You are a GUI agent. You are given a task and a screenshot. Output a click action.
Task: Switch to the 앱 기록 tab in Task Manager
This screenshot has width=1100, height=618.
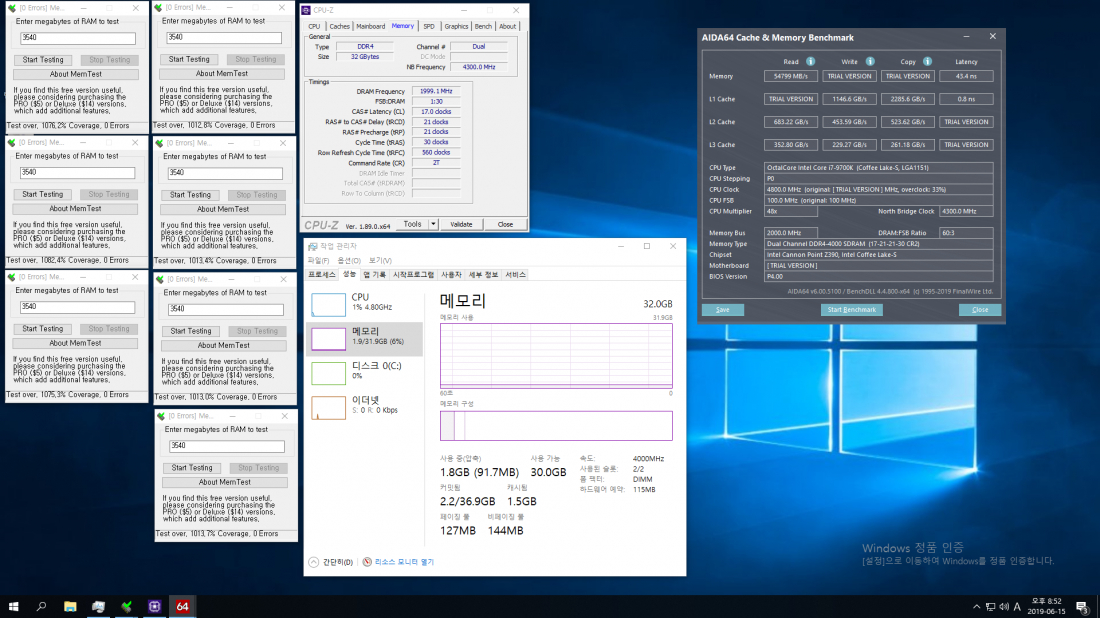coord(375,275)
